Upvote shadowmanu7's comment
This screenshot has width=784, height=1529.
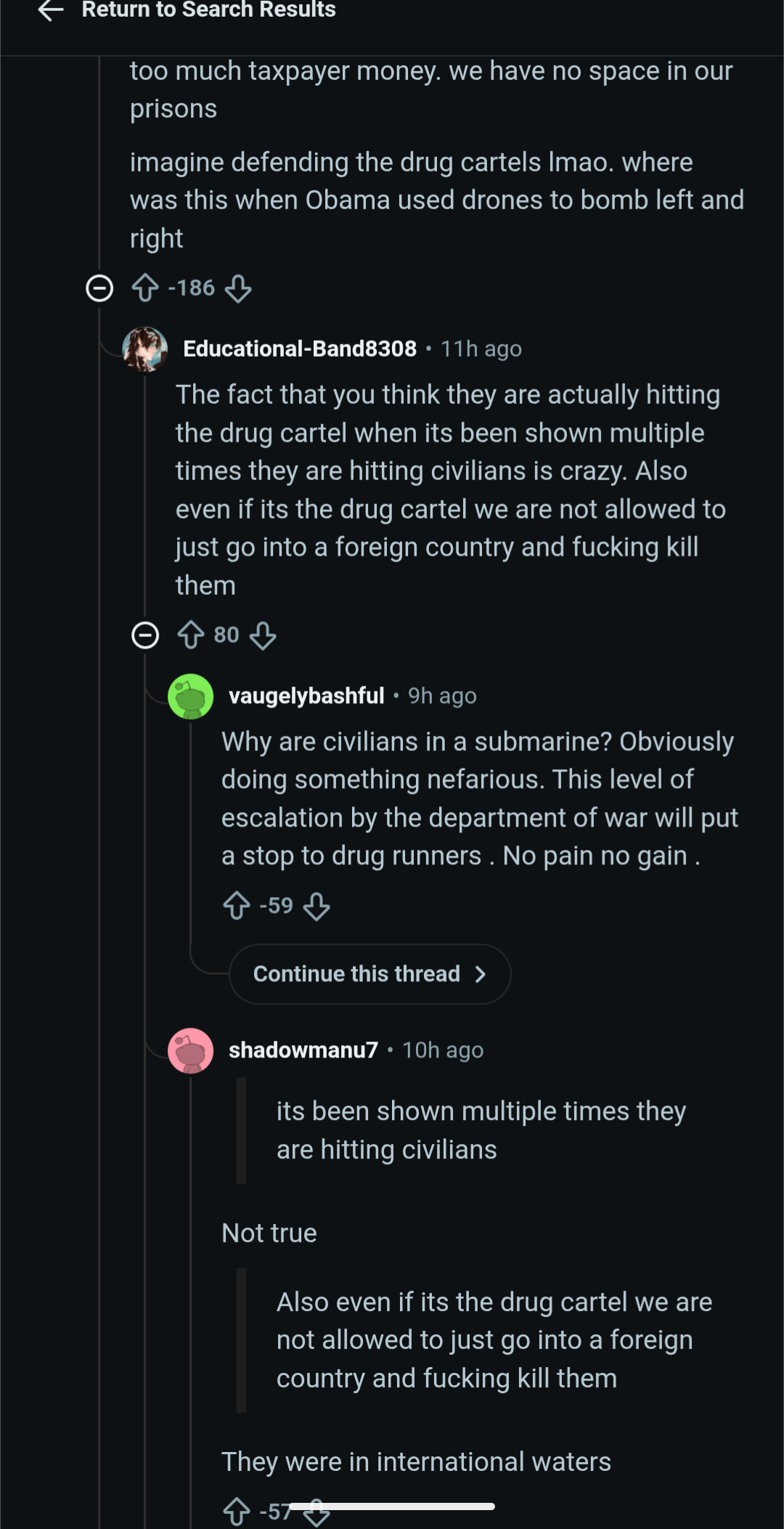click(237, 1512)
